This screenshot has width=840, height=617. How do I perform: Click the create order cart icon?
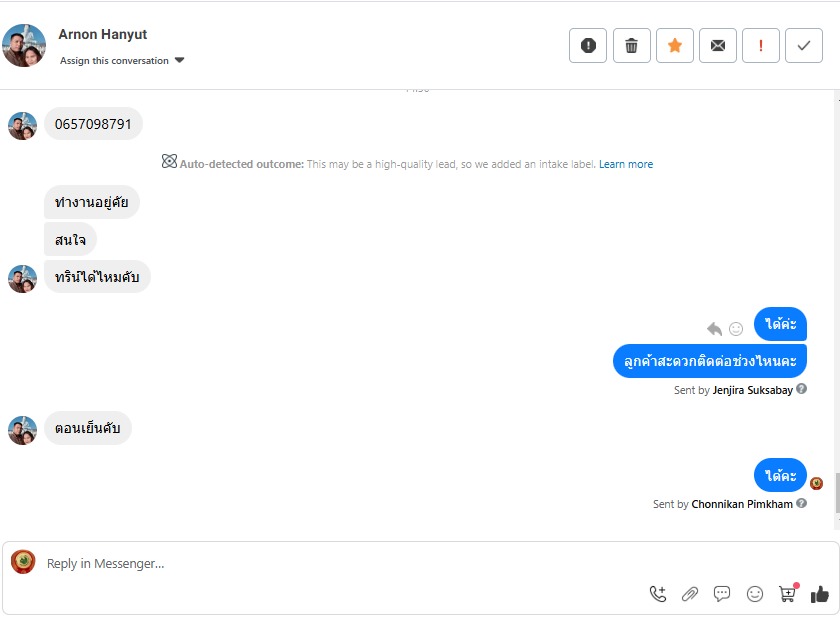coord(788,594)
